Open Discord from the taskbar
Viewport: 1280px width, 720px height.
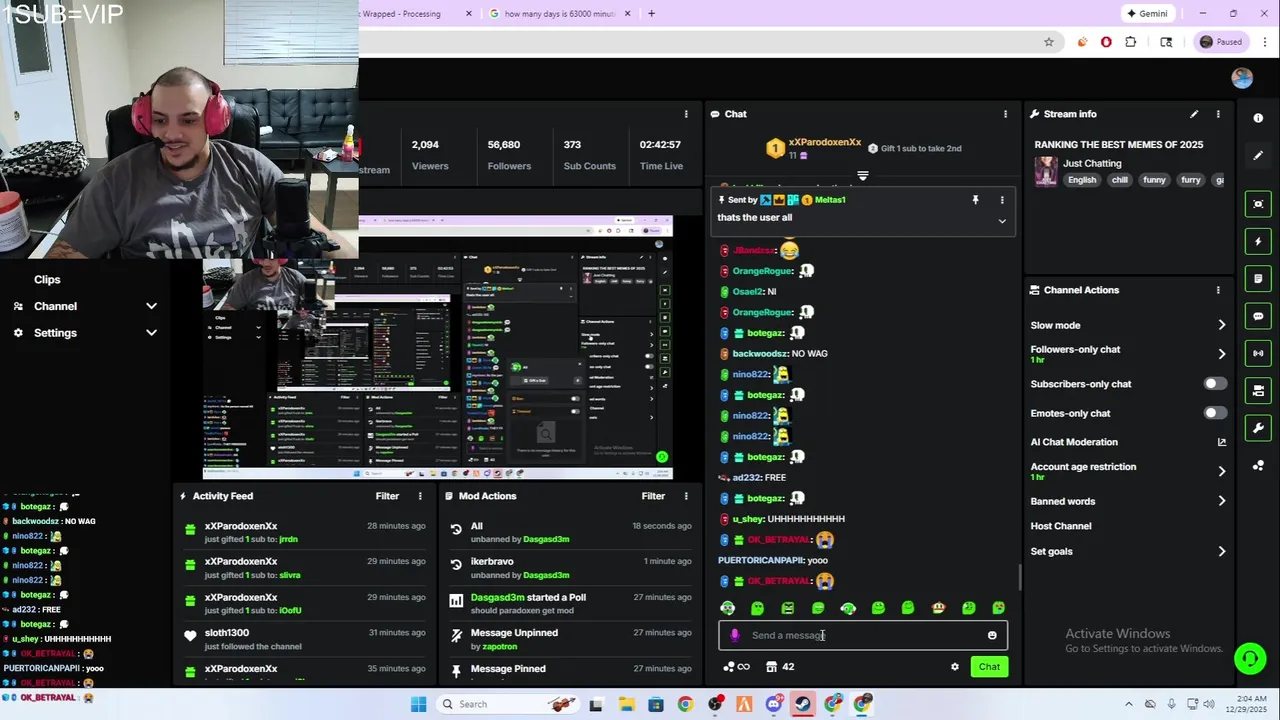[x=773, y=704]
